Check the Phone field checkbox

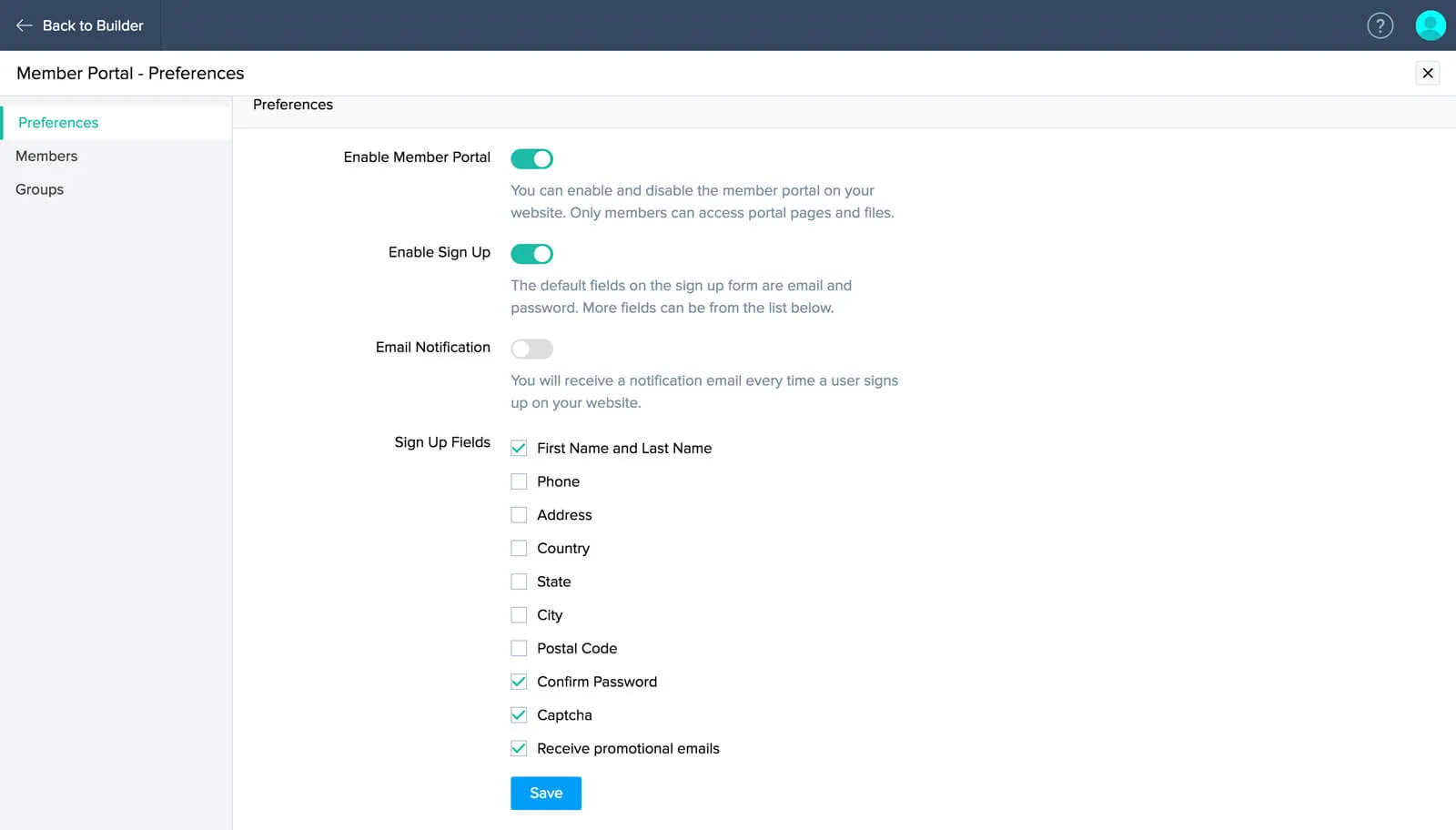pos(519,481)
